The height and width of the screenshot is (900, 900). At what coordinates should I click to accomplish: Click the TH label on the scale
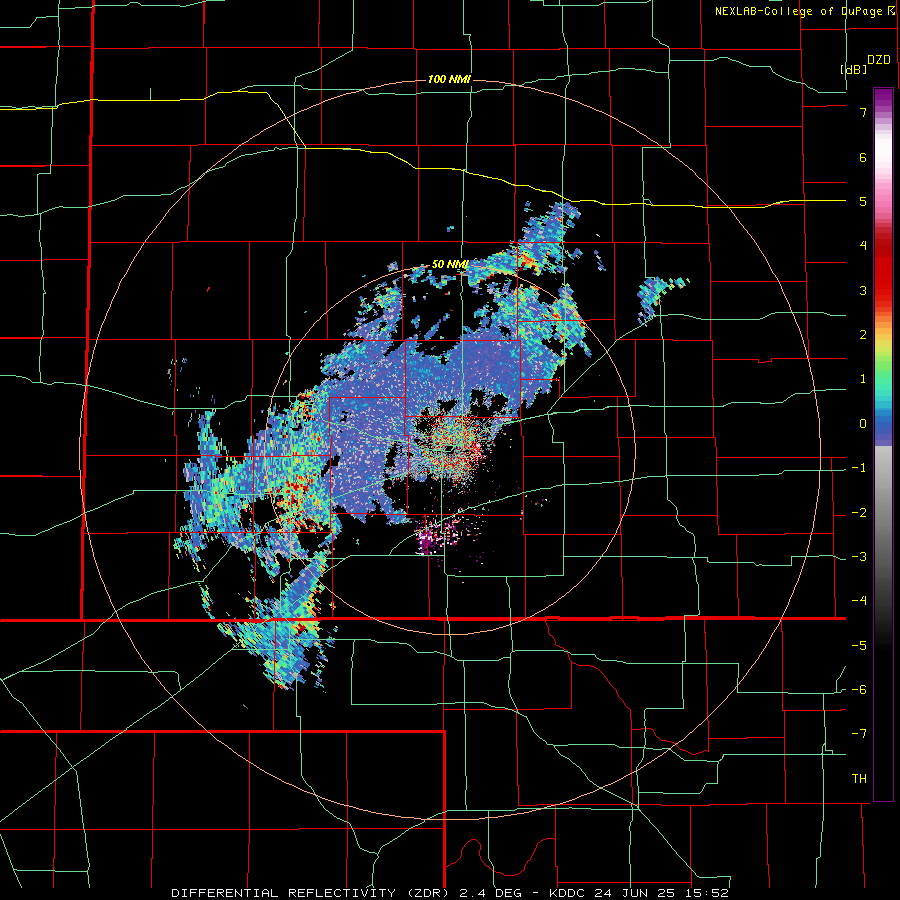click(859, 779)
